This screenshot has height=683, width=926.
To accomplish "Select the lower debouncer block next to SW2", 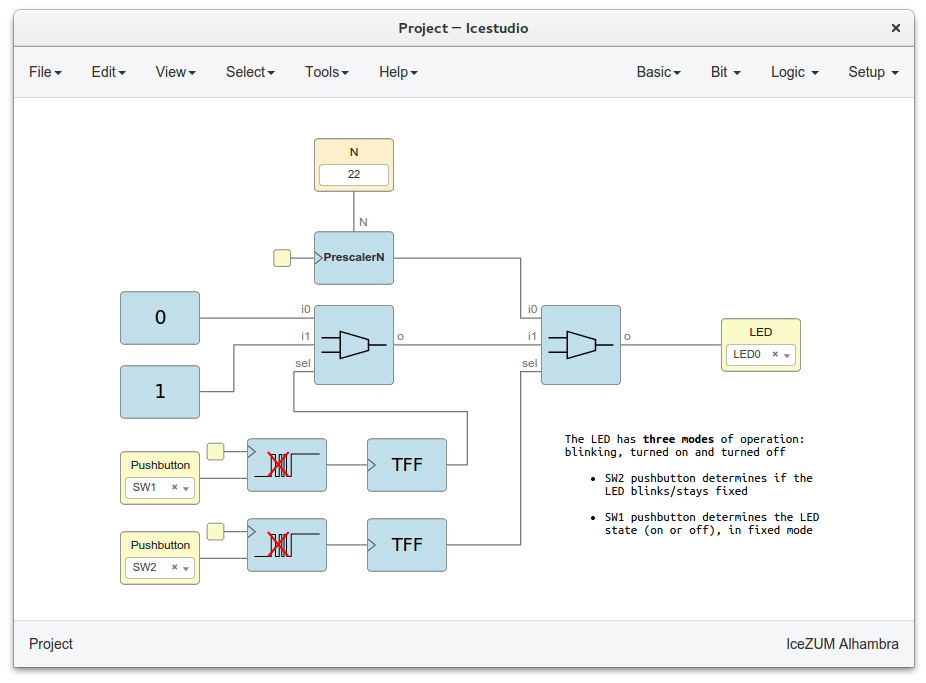I will click(286, 545).
